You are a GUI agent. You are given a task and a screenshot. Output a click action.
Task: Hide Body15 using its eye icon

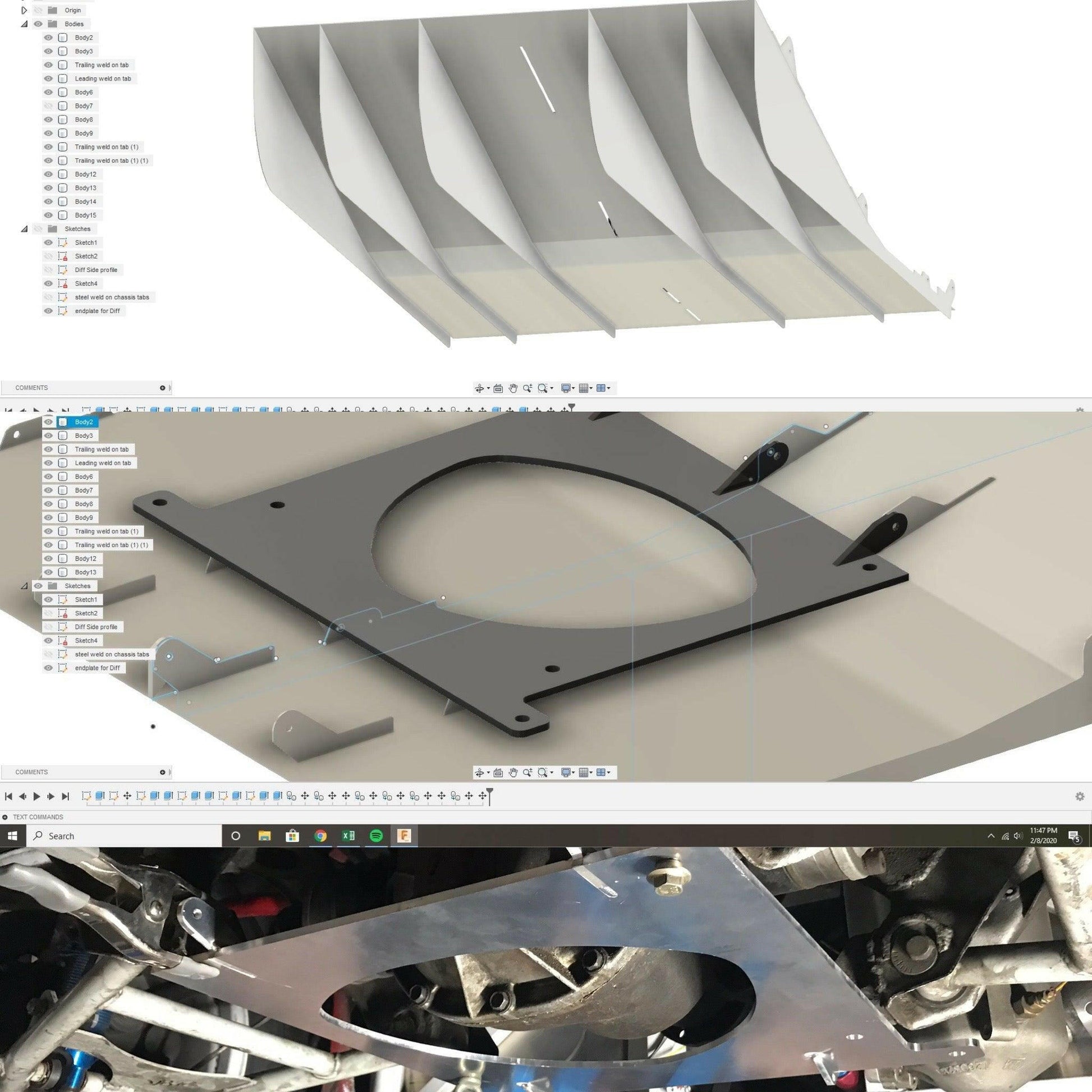(49, 215)
